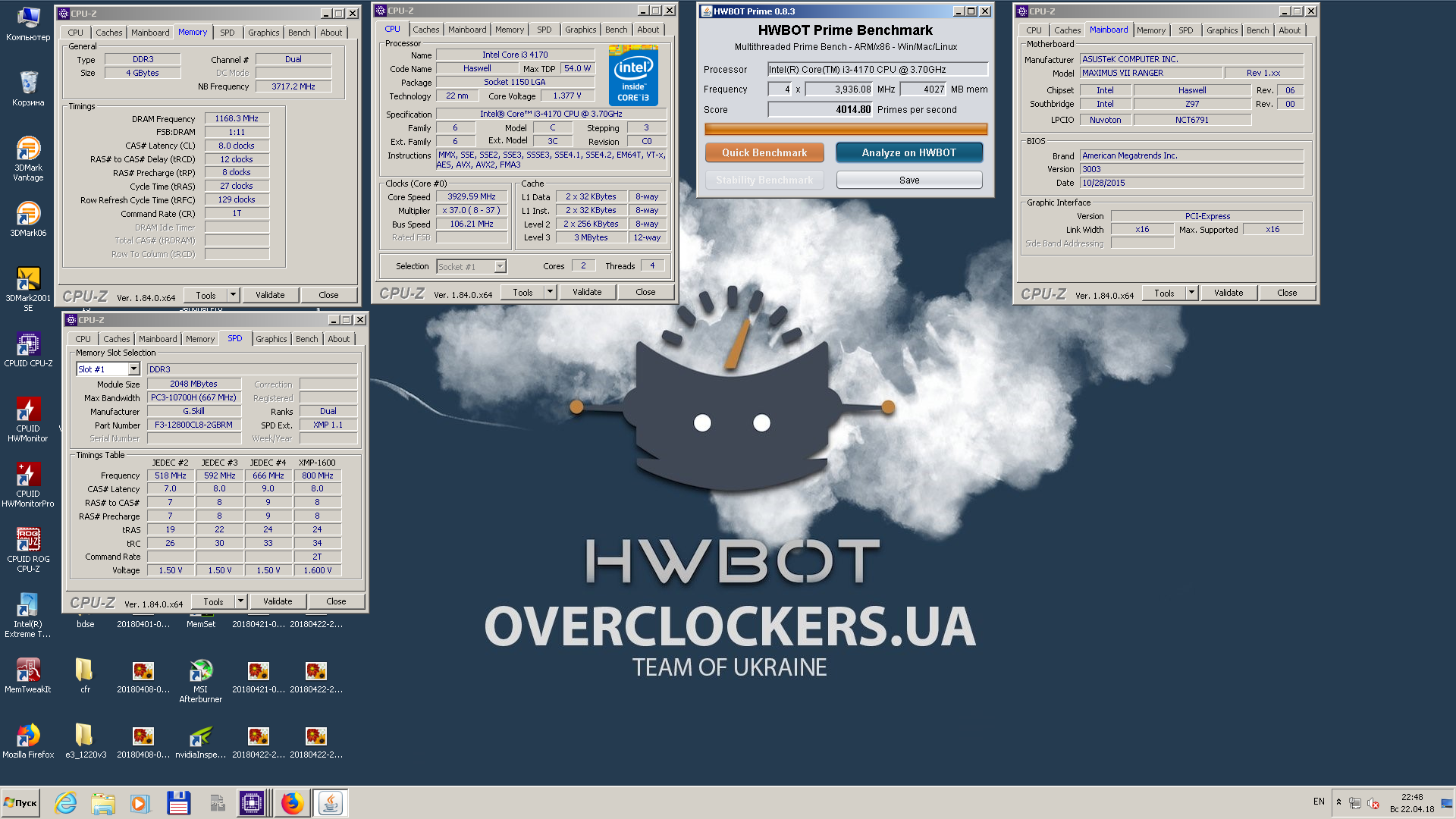Show hidden tray icons with the arrow
The image size is (1456, 819).
[1338, 802]
